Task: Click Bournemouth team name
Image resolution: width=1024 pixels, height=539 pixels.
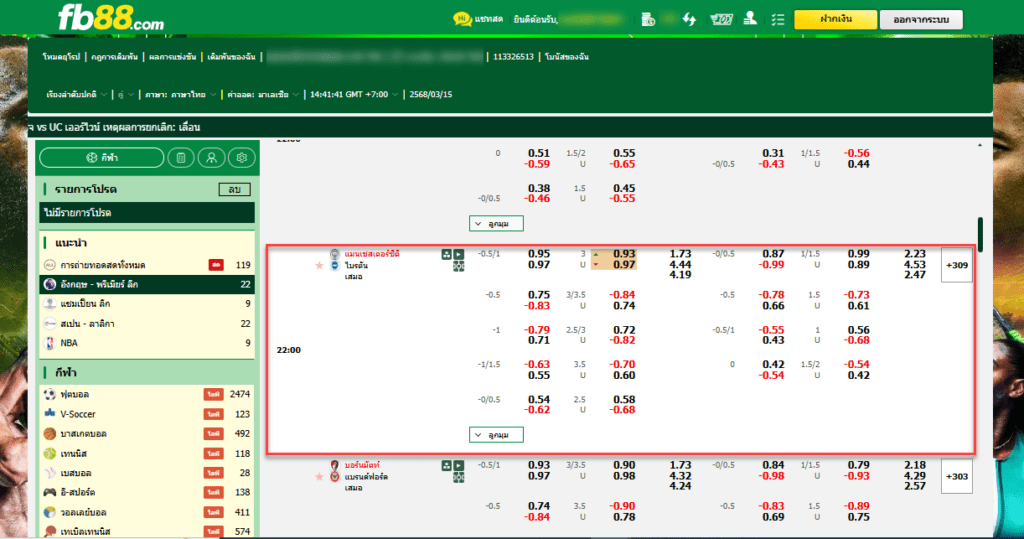Action: [x=362, y=465]
